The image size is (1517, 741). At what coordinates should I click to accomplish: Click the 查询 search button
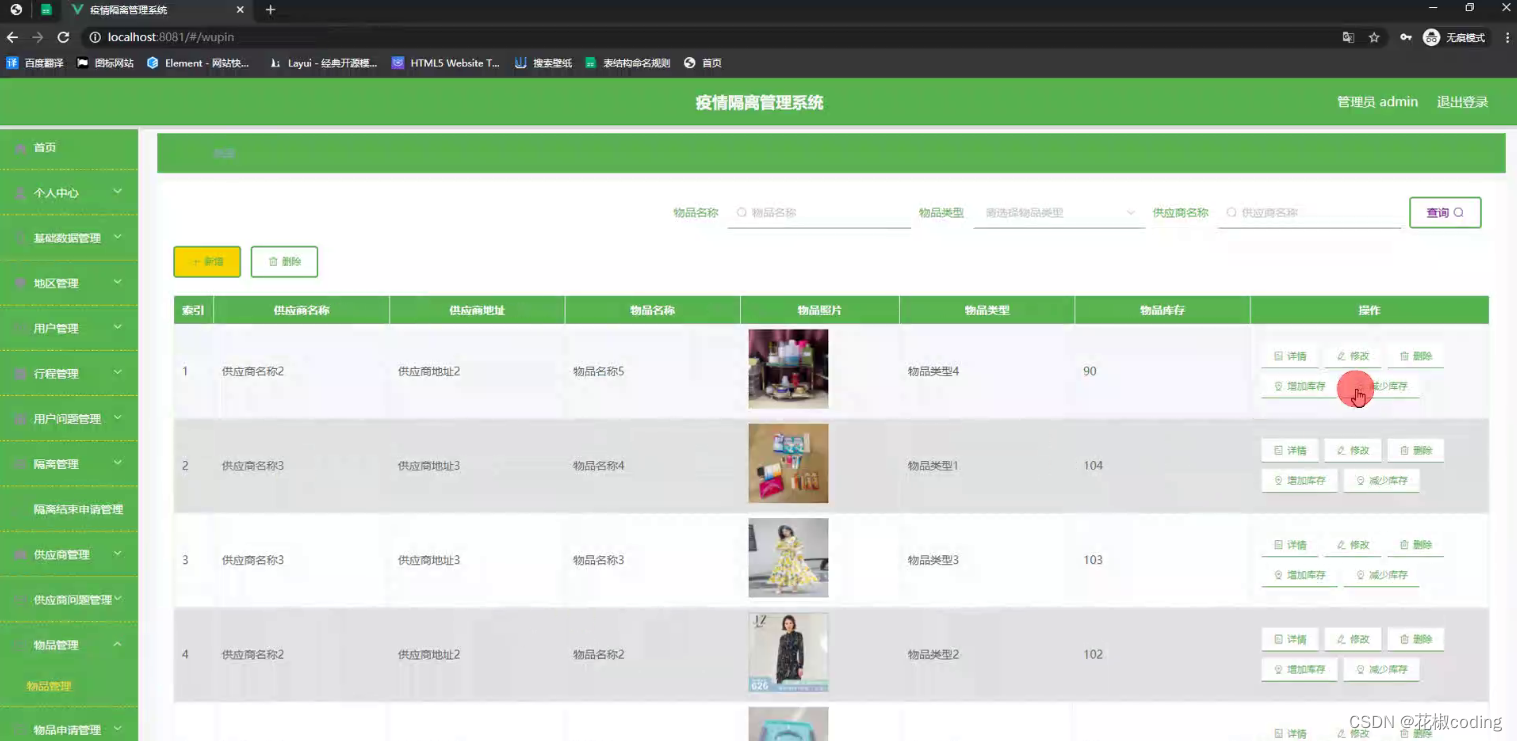point(1445,213)
